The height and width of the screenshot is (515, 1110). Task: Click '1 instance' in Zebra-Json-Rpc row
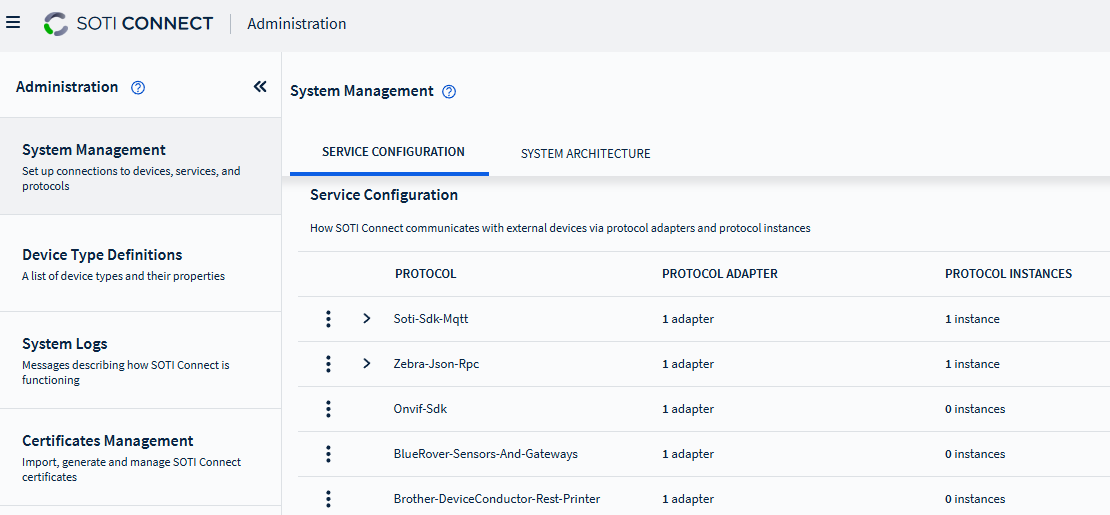click(x=973, y=364)
